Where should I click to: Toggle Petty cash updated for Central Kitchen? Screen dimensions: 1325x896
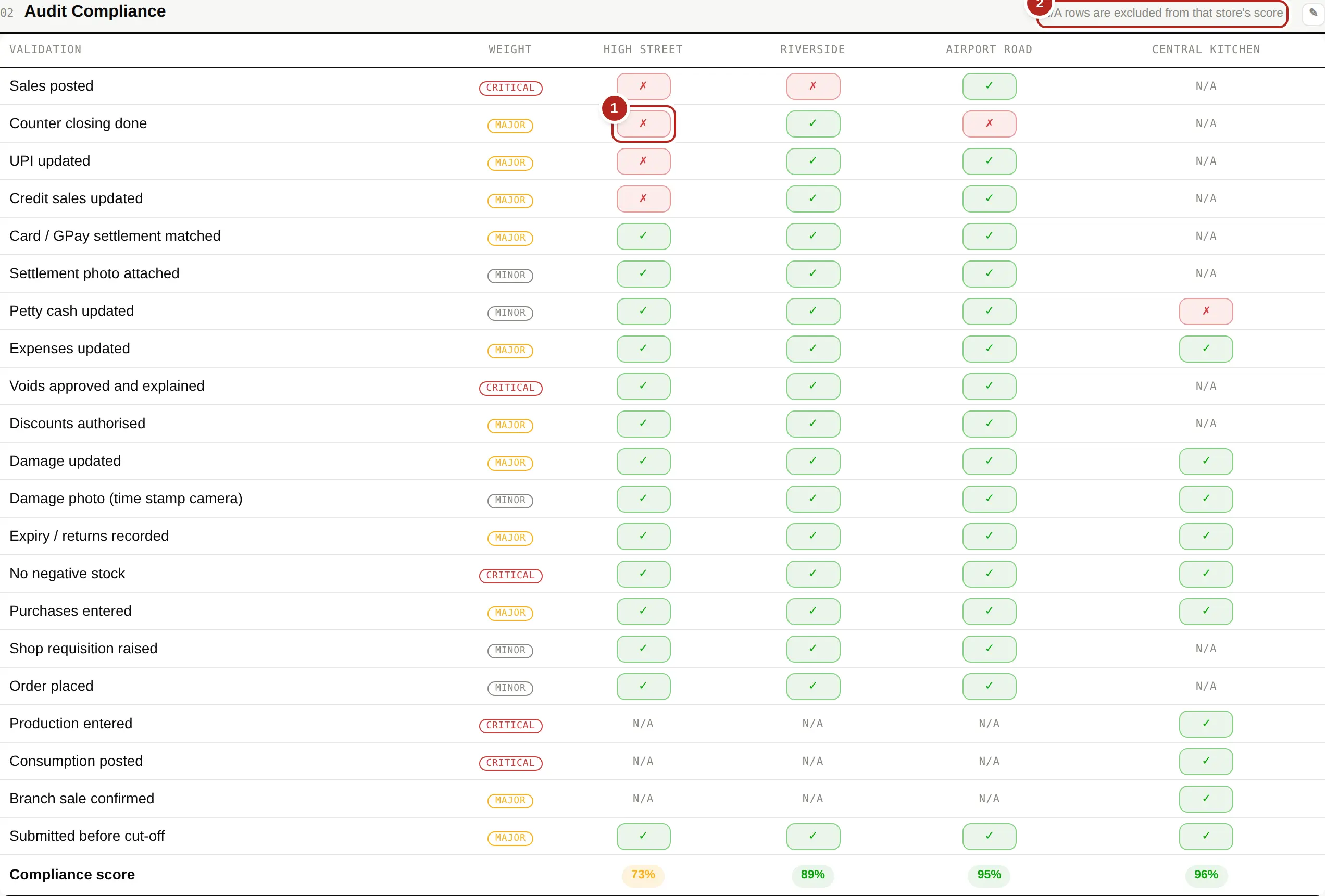(x=1206, y=312)
